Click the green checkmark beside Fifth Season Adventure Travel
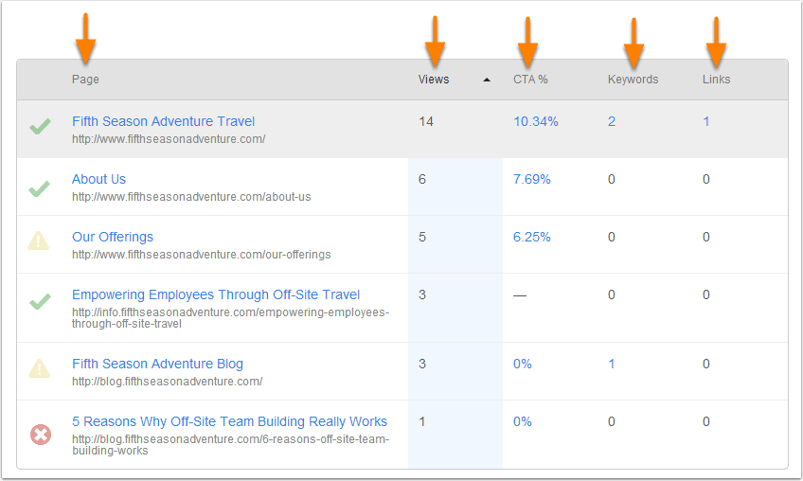 [x=40, y=126]
